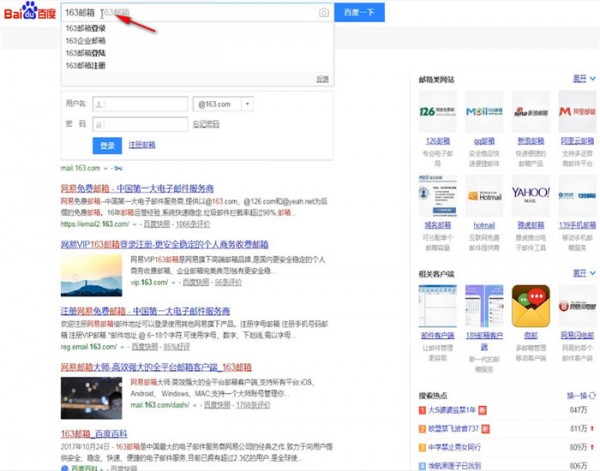Click the red badge after 大S hot topic
This screenshot has height=471, width=600.
coord(483,410)
